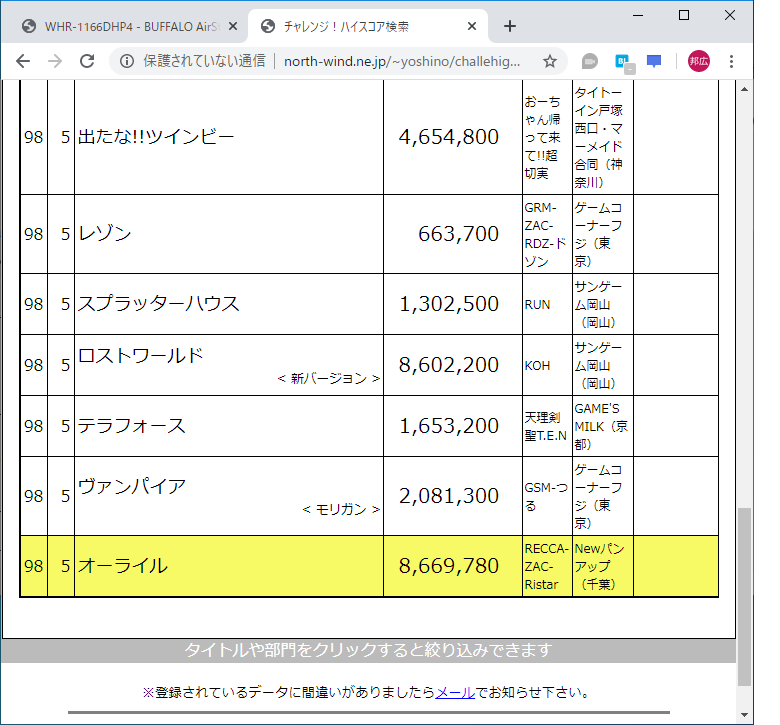Screen dimensions: 780x725
Task: Filter by title ロストワールド
Action: (x=141, y=355)
